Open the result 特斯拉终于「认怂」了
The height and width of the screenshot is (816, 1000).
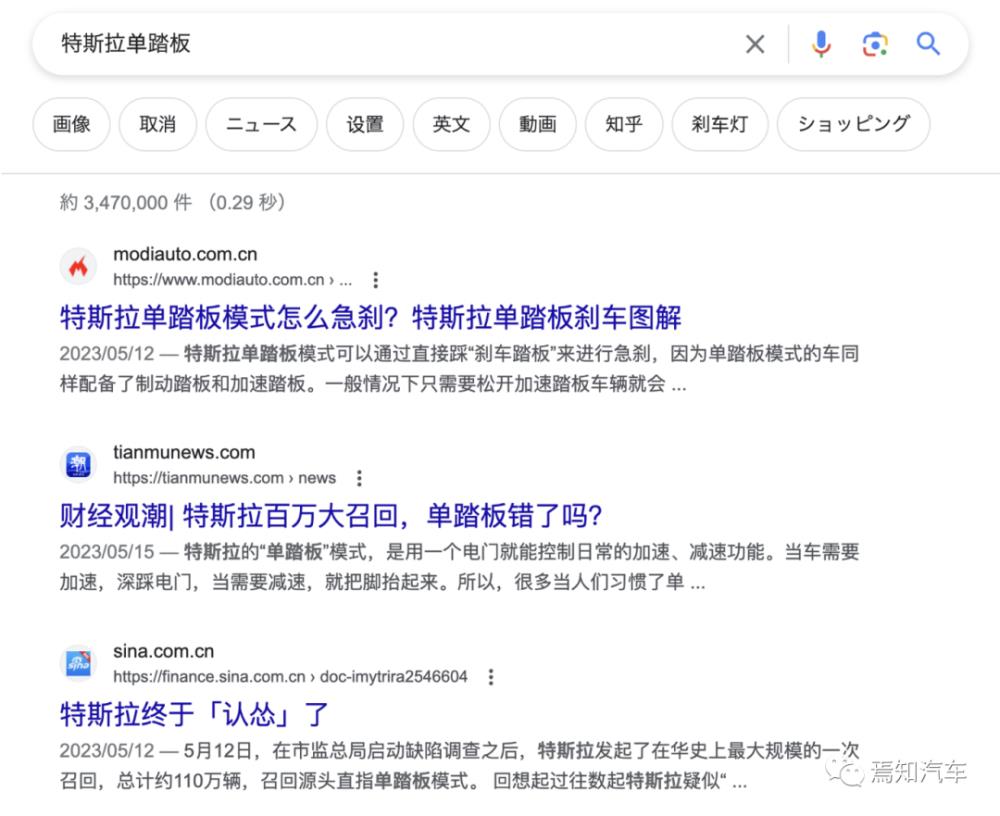point(194,714)
